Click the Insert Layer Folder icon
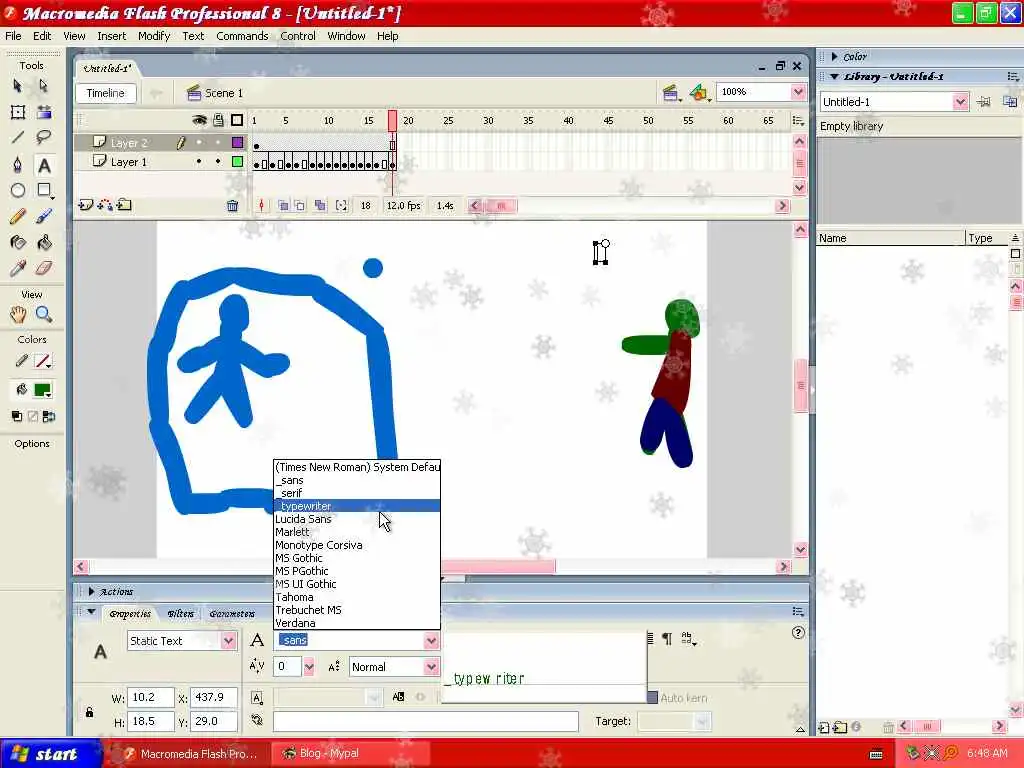This screenshot has width=1024, height=768. (x=124, y=205)
